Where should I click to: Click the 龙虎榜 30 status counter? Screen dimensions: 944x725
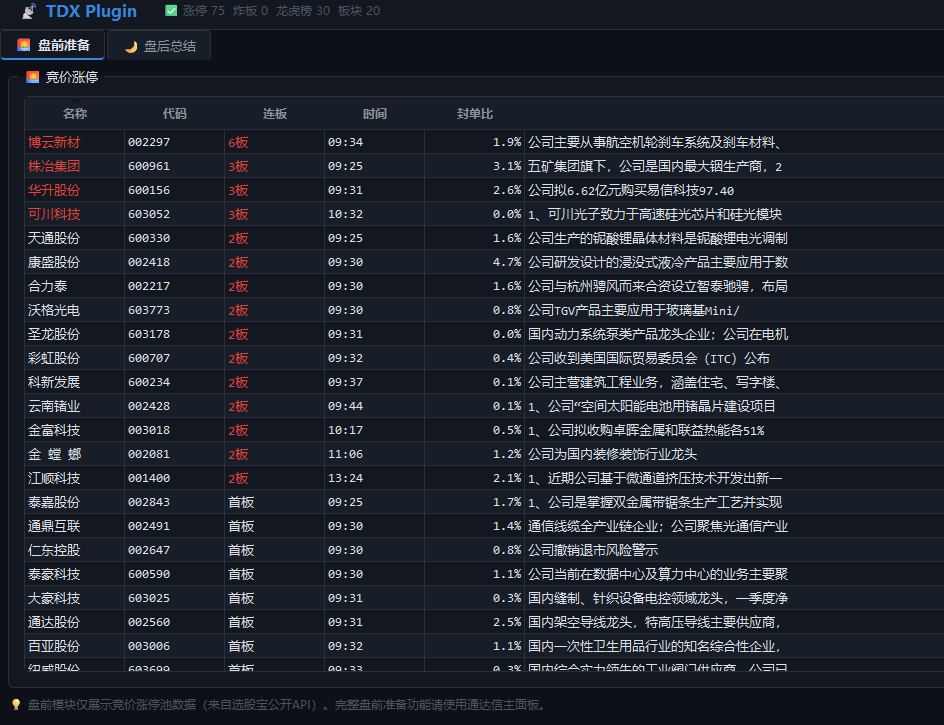coord(303,11)
